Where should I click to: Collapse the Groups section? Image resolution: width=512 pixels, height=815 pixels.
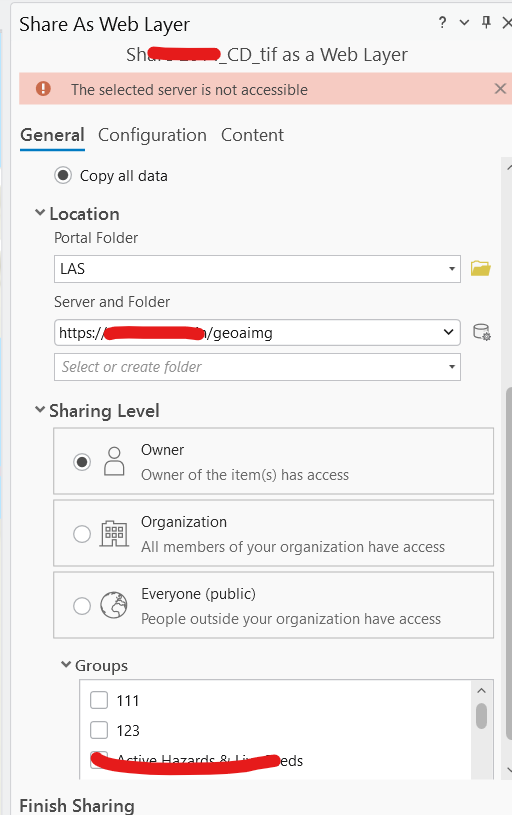tap(66, 664)
